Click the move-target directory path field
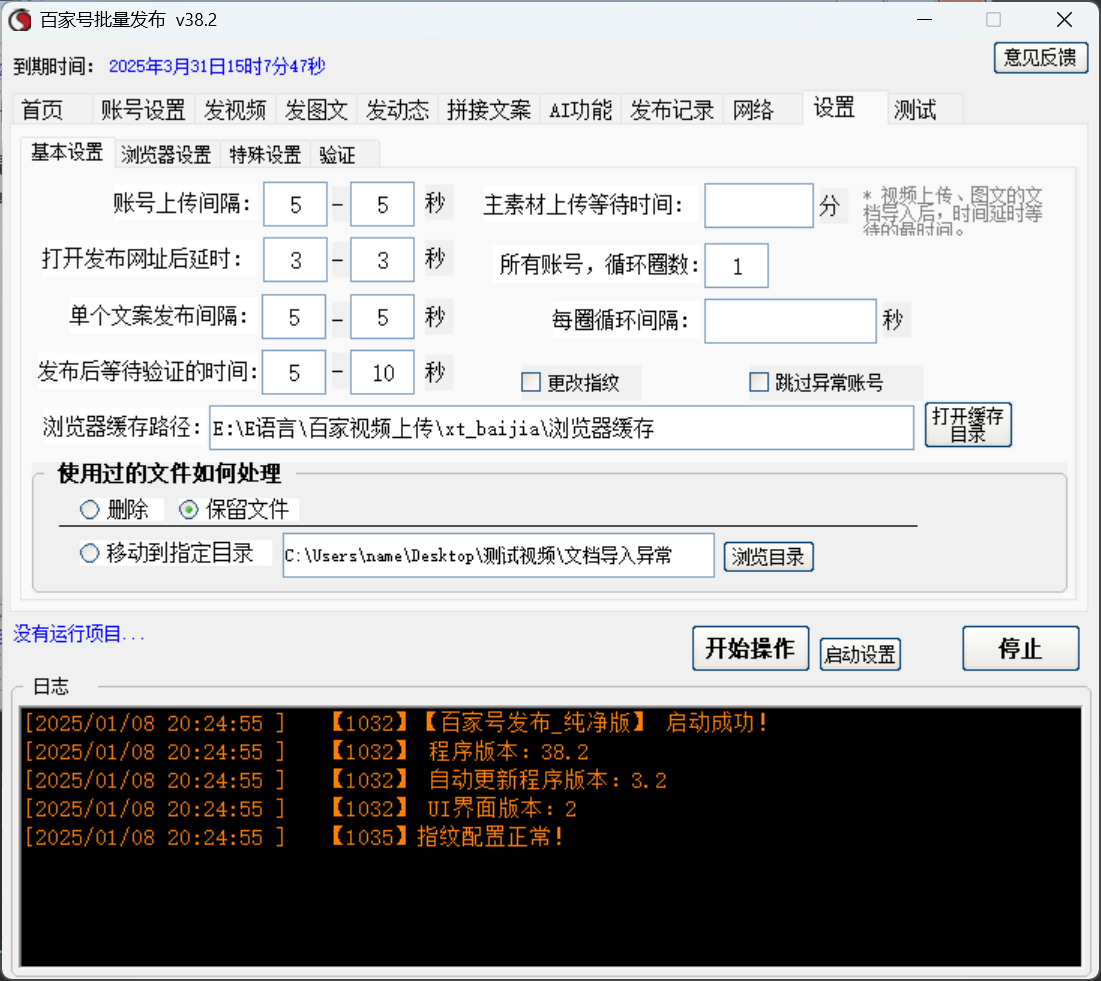This screenshot has width=1101, height=981. 499,555
